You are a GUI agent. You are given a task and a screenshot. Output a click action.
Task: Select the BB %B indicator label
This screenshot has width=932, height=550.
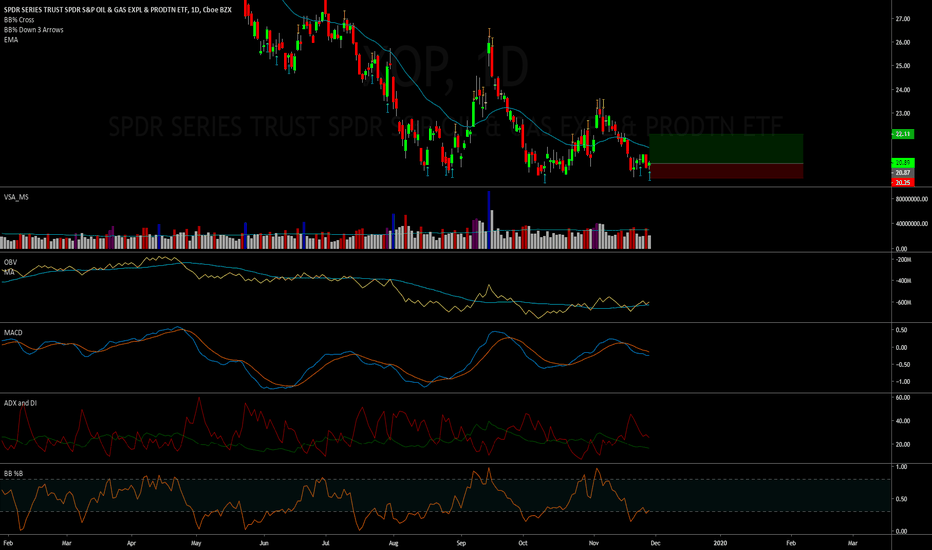click(13, 473)
